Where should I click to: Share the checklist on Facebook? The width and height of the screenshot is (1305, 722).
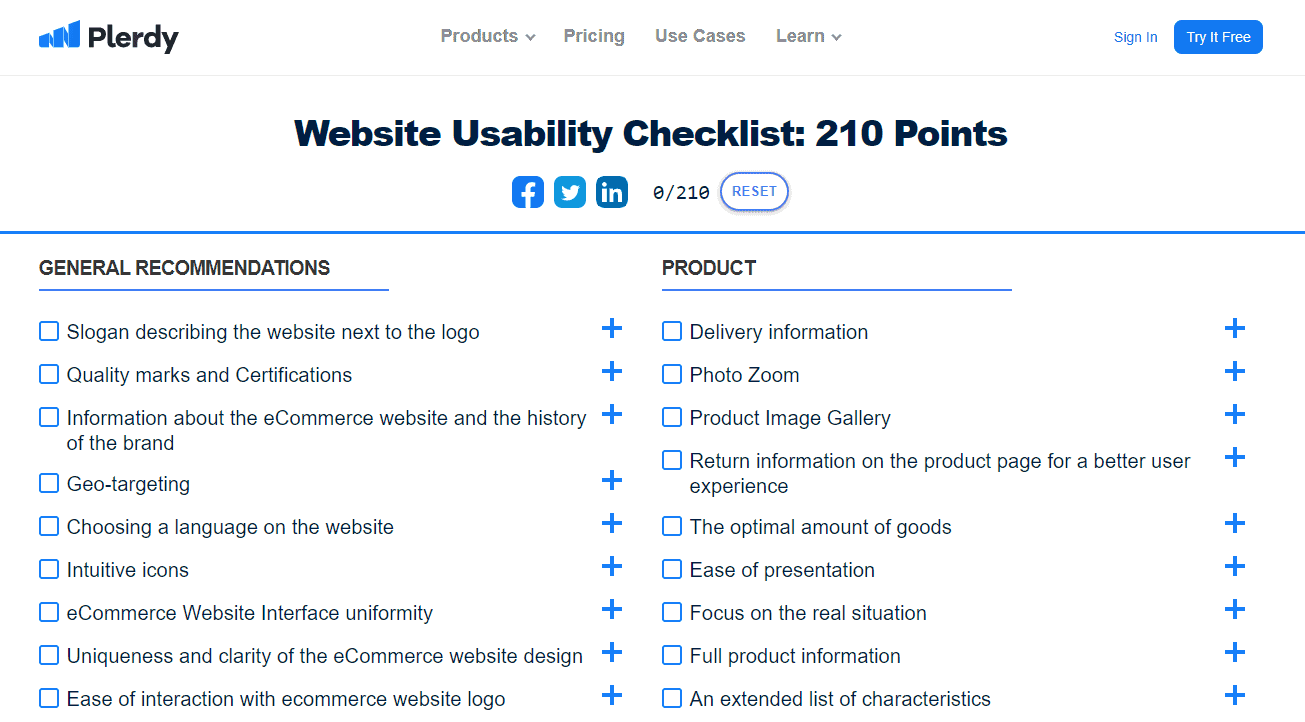(528, 192)
